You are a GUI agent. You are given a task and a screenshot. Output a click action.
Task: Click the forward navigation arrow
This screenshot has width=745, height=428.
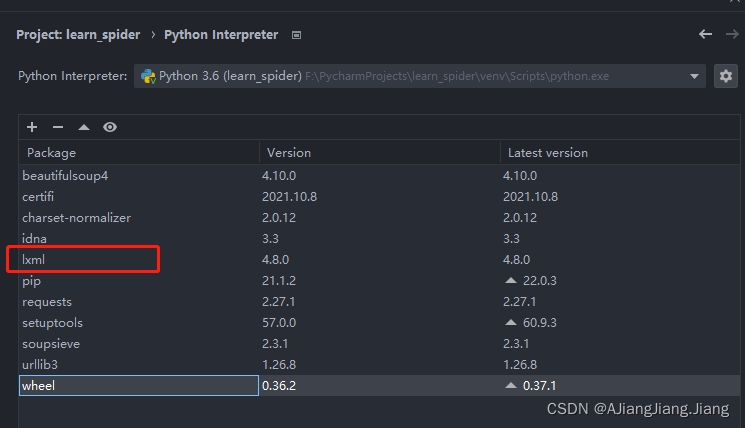[x=731, y=34]
